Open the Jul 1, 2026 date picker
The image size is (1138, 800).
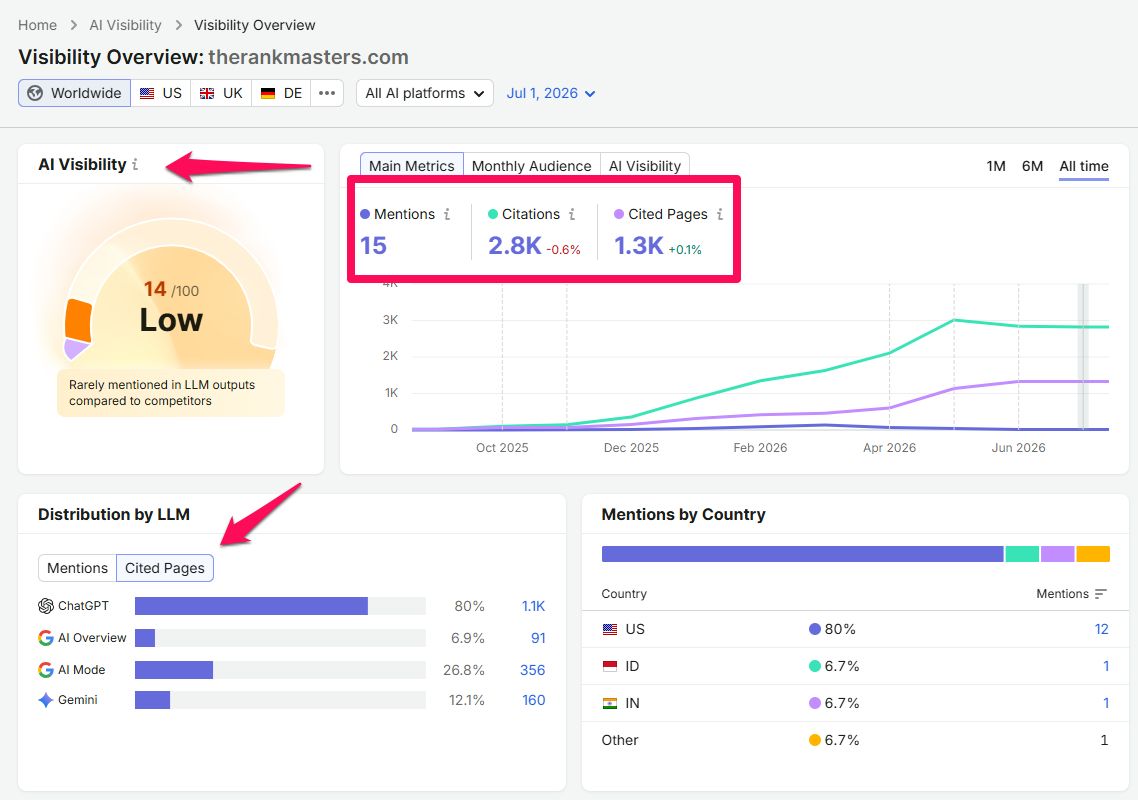(x=551, y=93)
